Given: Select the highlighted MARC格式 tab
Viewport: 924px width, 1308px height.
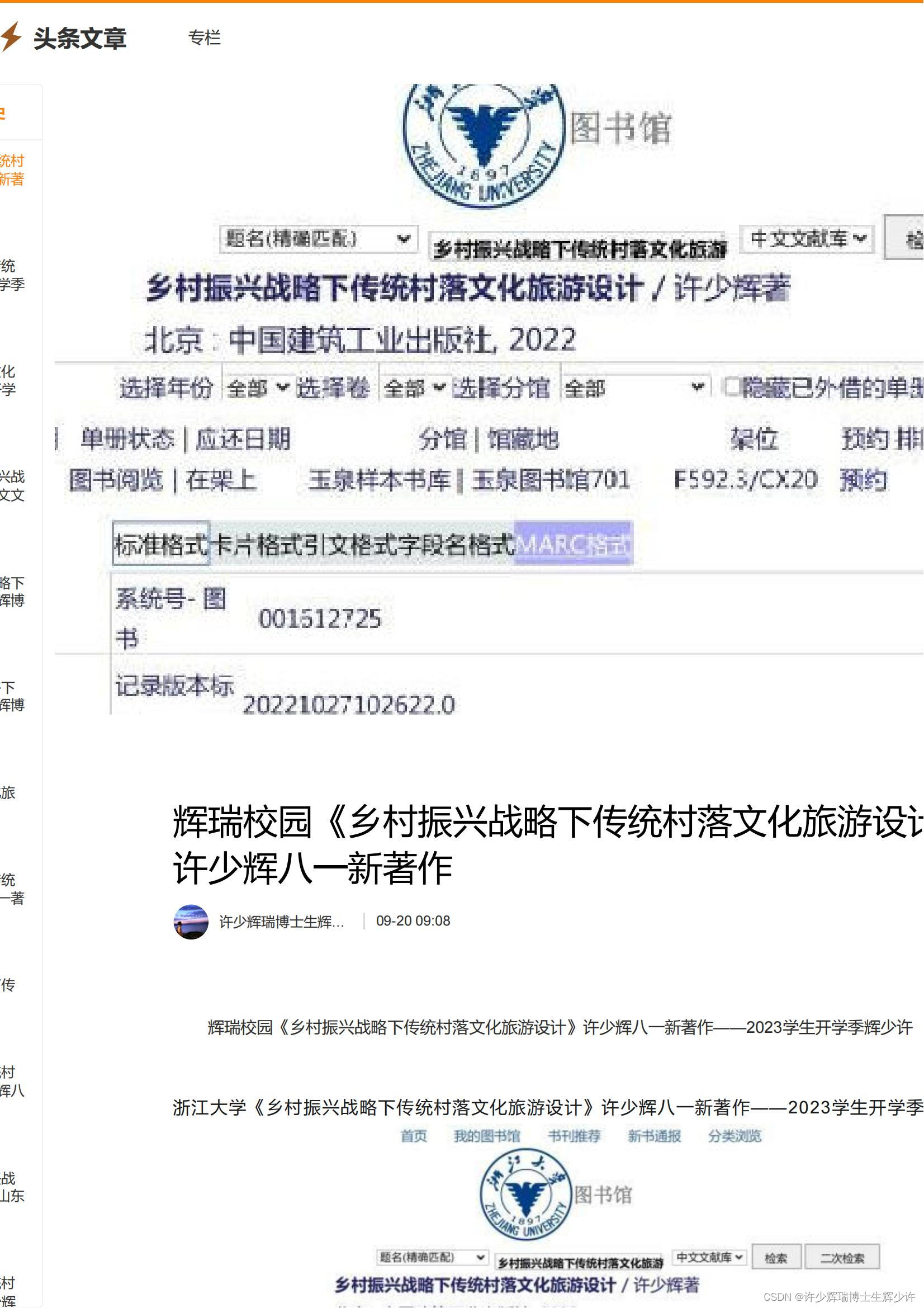Looking at the screenshot, I should (574, 544).
